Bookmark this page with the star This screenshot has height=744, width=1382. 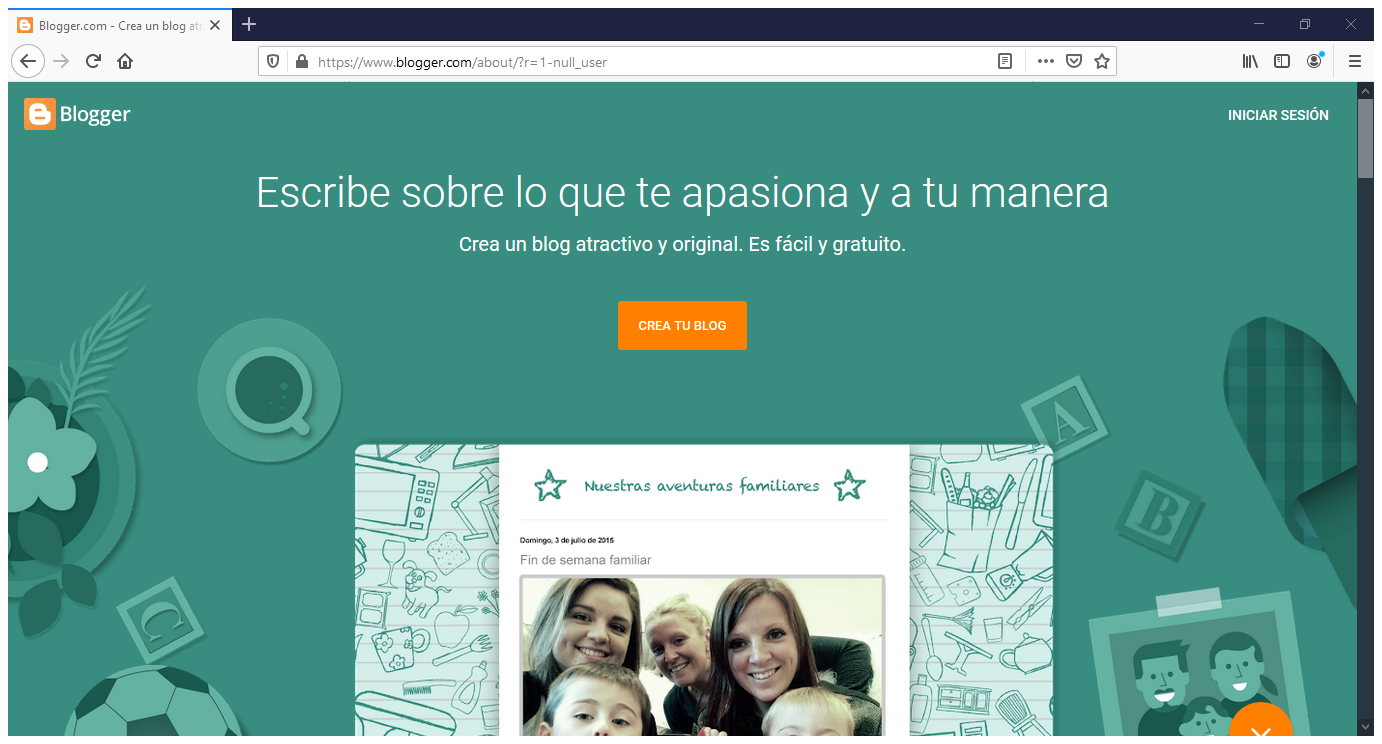click(x=1102, y=61)
